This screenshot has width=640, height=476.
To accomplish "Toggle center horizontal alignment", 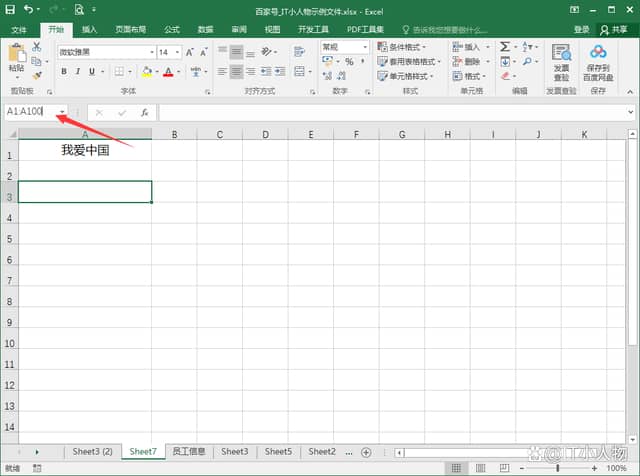I will [x=236, y=71].
